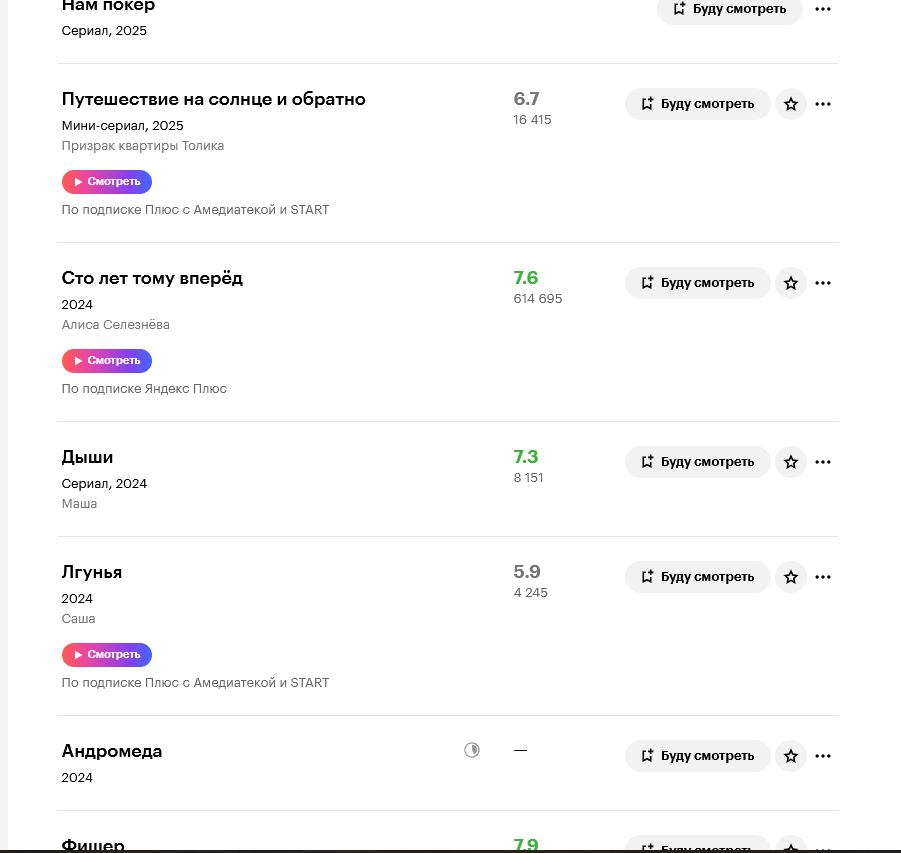The height and width of the screenshot is (853, 901).
Task: Open more options for Путешествие на солнце и обратно
Action: (823, 104)
